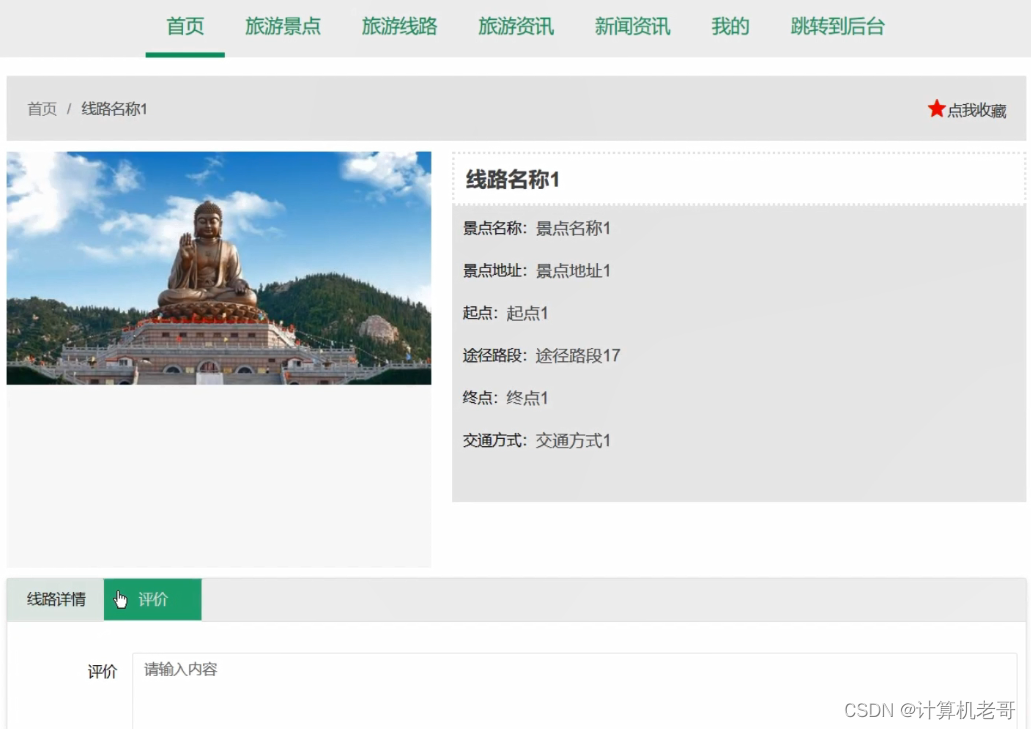Select the green 评价 tab
The height and width of the screenshot is (729, 1031).
click(x=153, y=600)
